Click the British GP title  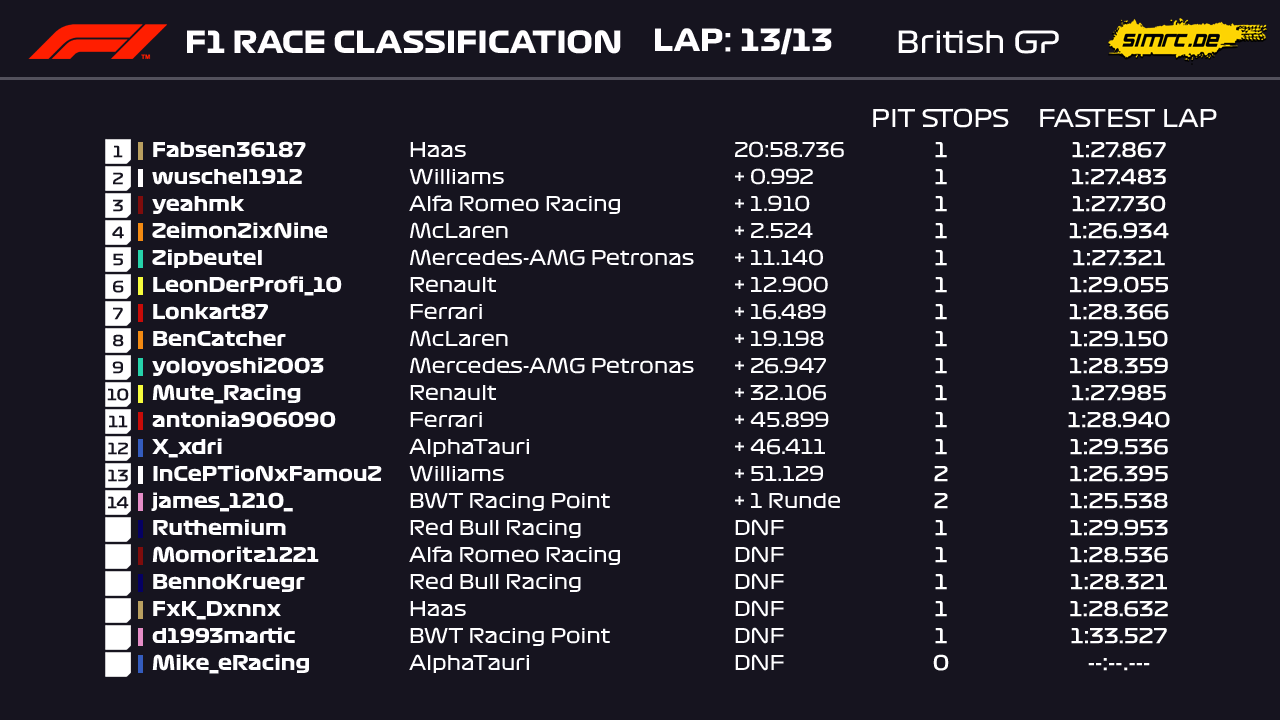coord(977,42)
